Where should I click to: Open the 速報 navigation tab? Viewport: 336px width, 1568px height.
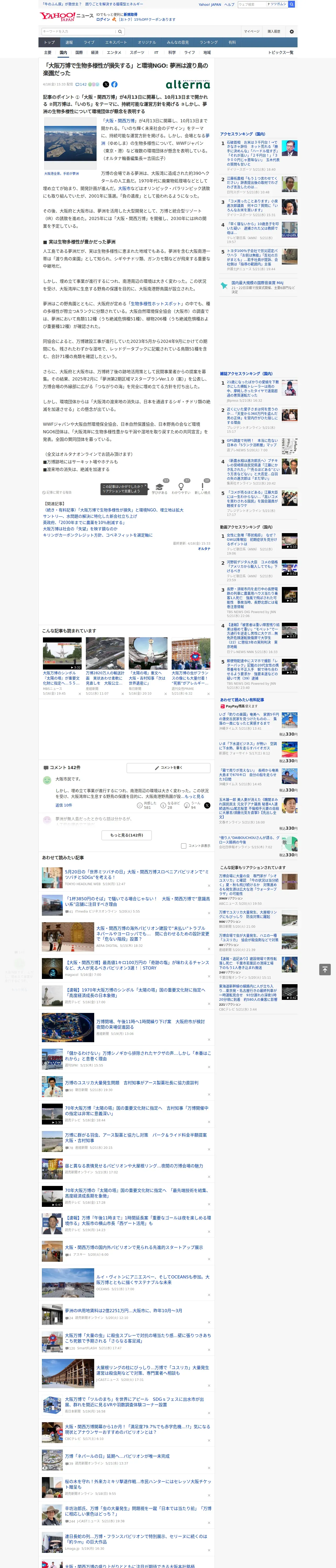(x=69, y=43)
